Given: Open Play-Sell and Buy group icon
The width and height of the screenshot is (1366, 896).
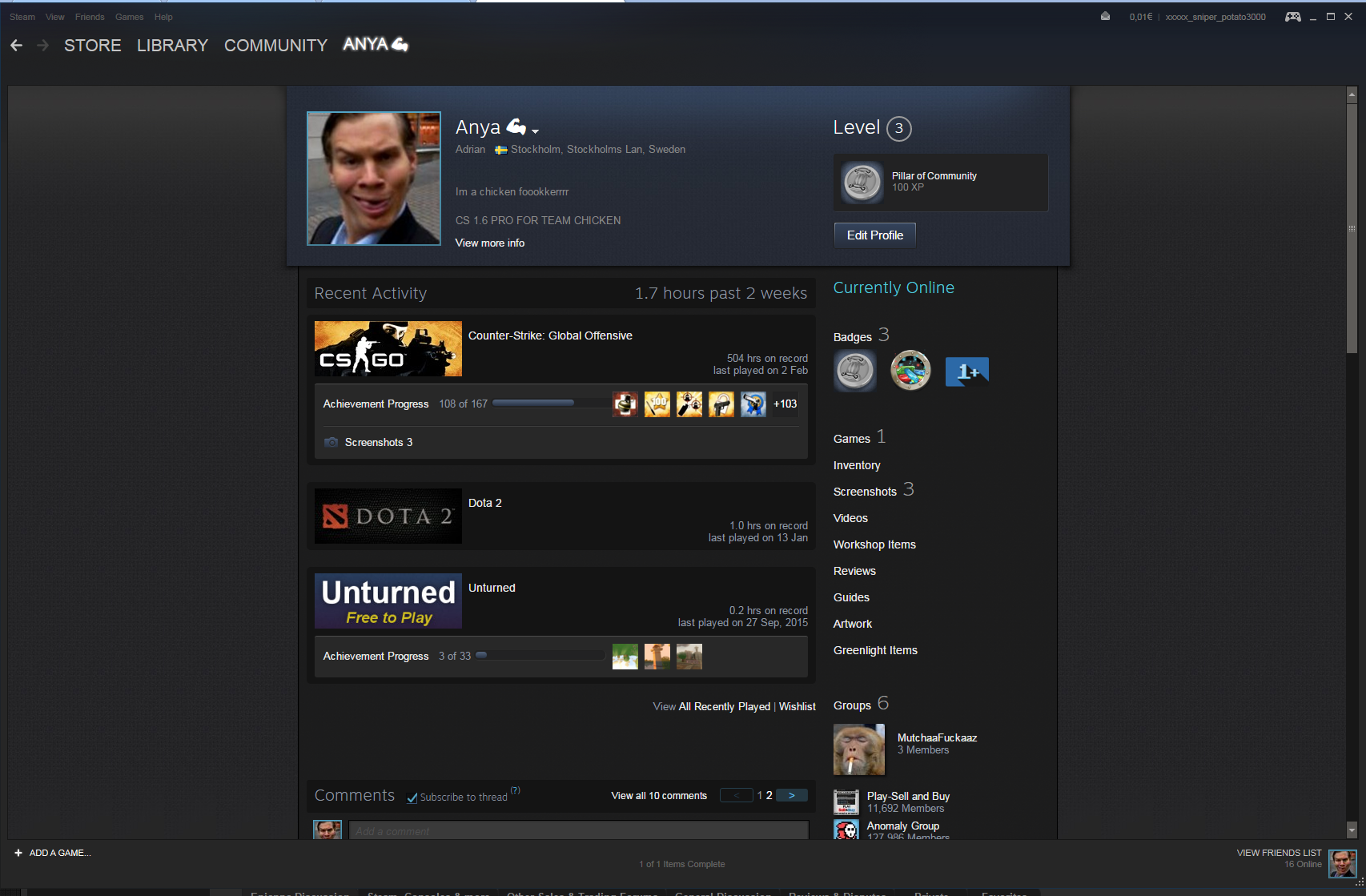Looking at the screenshot, I should coord(846,802).
